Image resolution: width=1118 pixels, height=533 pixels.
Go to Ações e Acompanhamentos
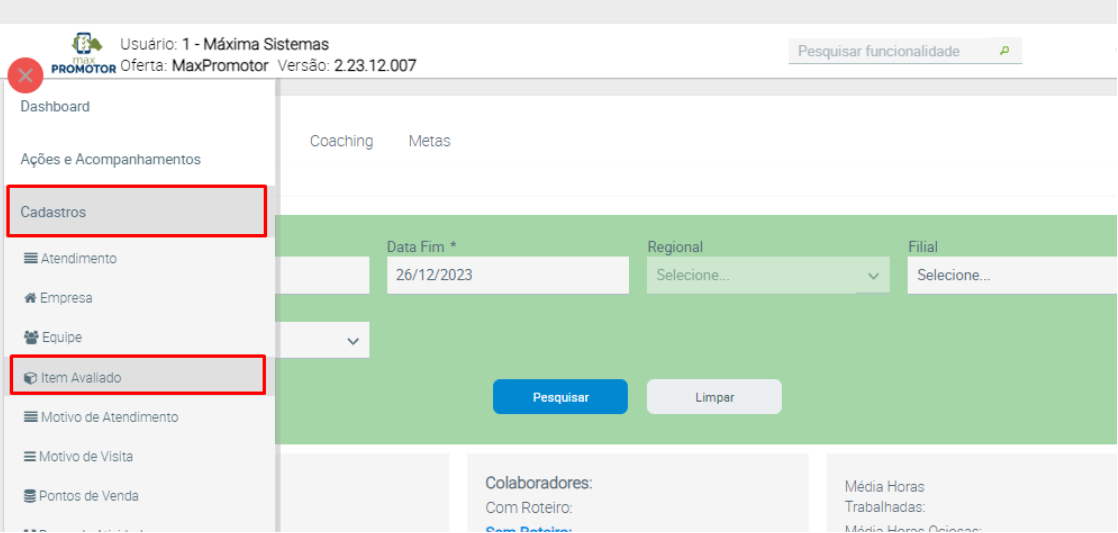[x=110, y=160]
